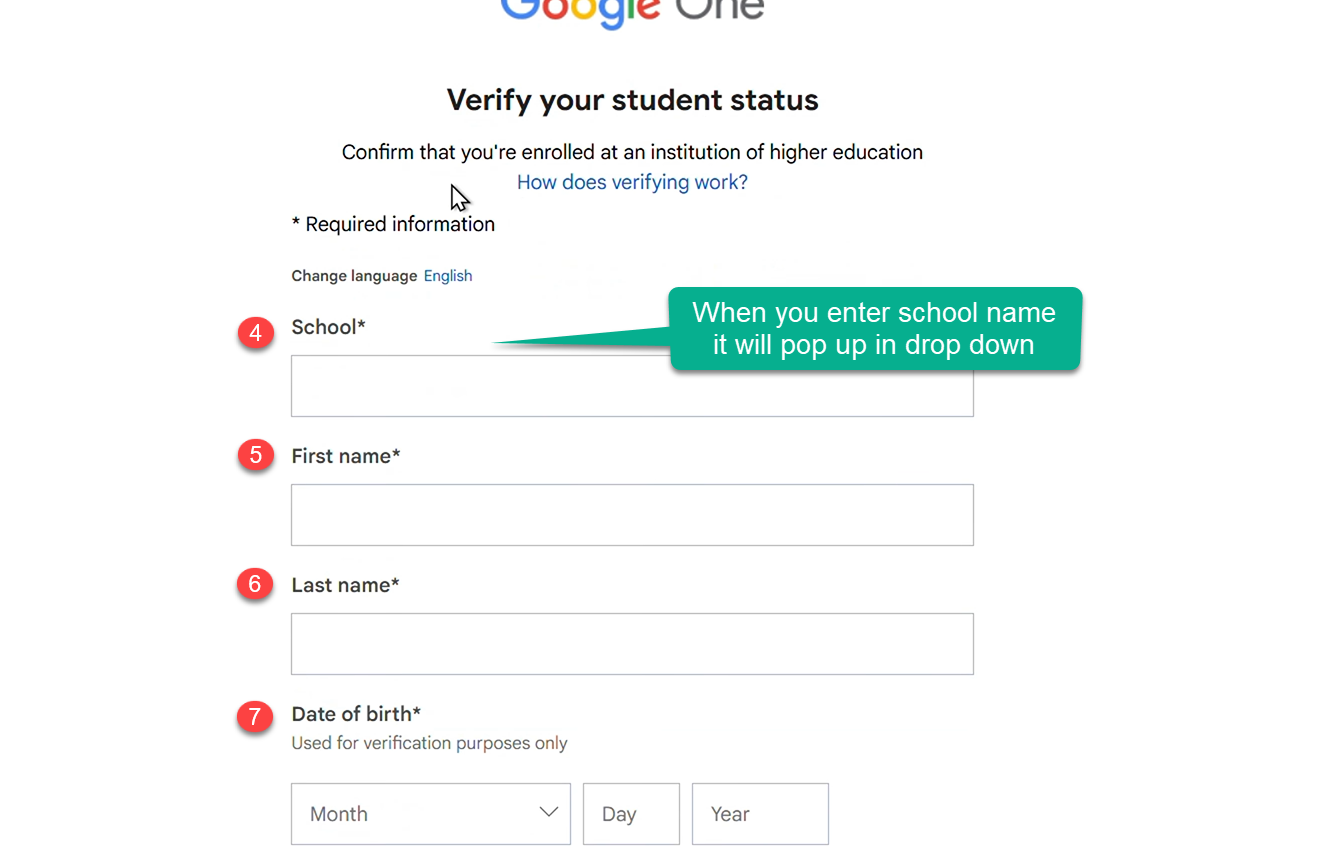This screenshot has width=1339, height=858.
Task: Click the green tooltip about school name
Action: [x=874, y=329]
